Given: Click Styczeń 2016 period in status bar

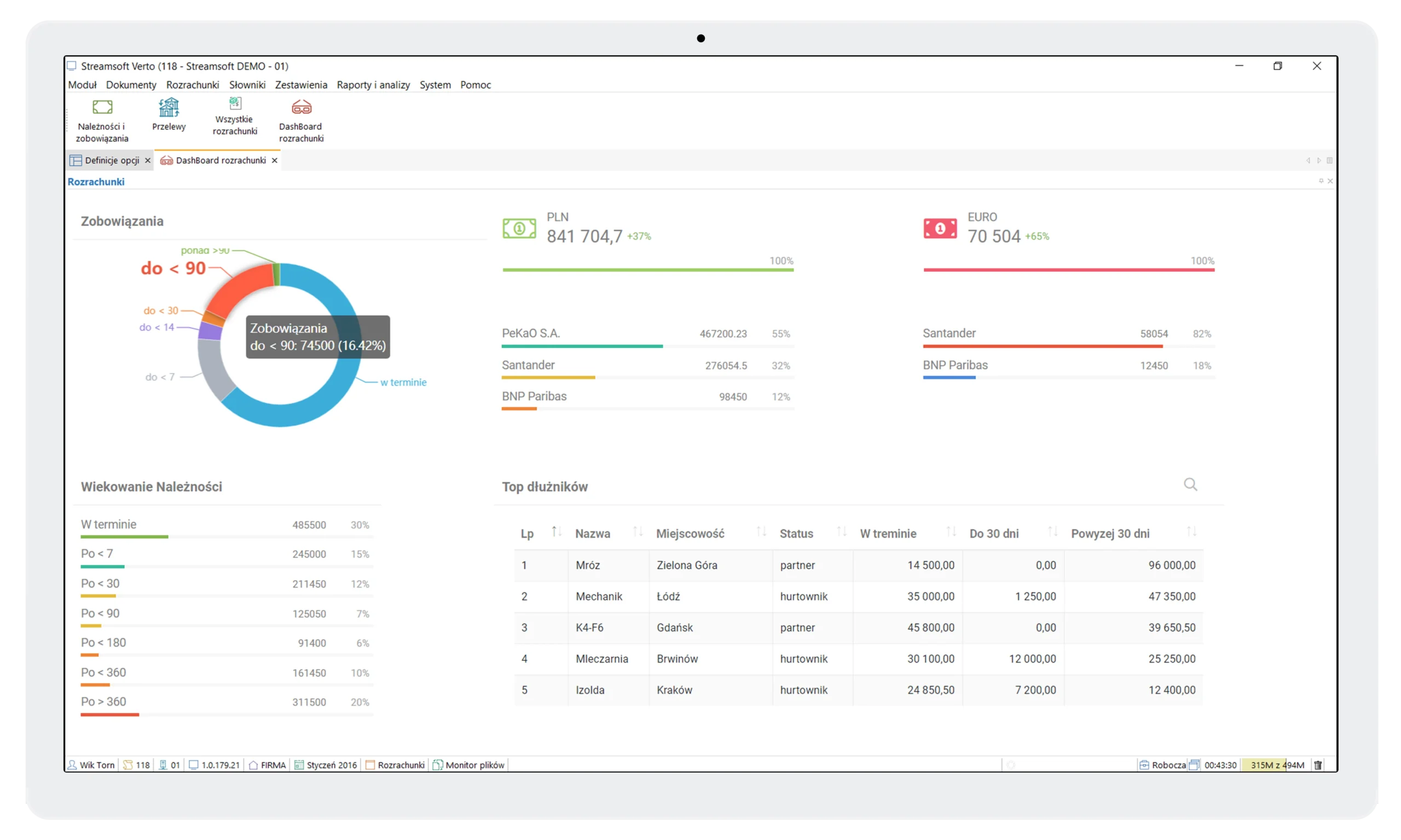Looking at the screenshot, I should coord(331,765).
